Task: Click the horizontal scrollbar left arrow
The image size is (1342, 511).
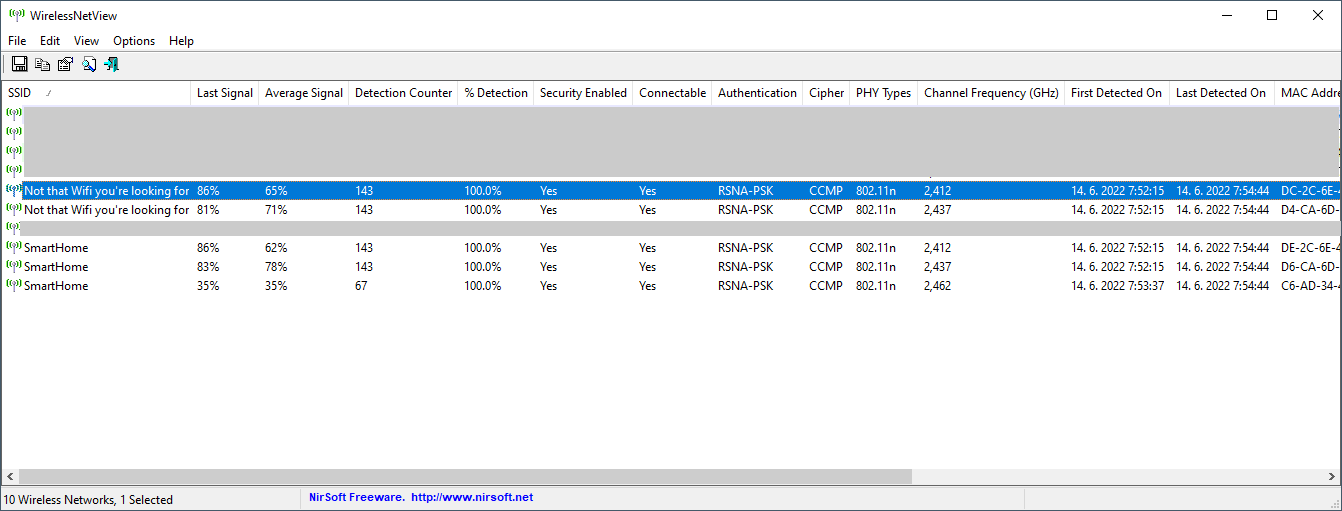Action: [10, 477]
